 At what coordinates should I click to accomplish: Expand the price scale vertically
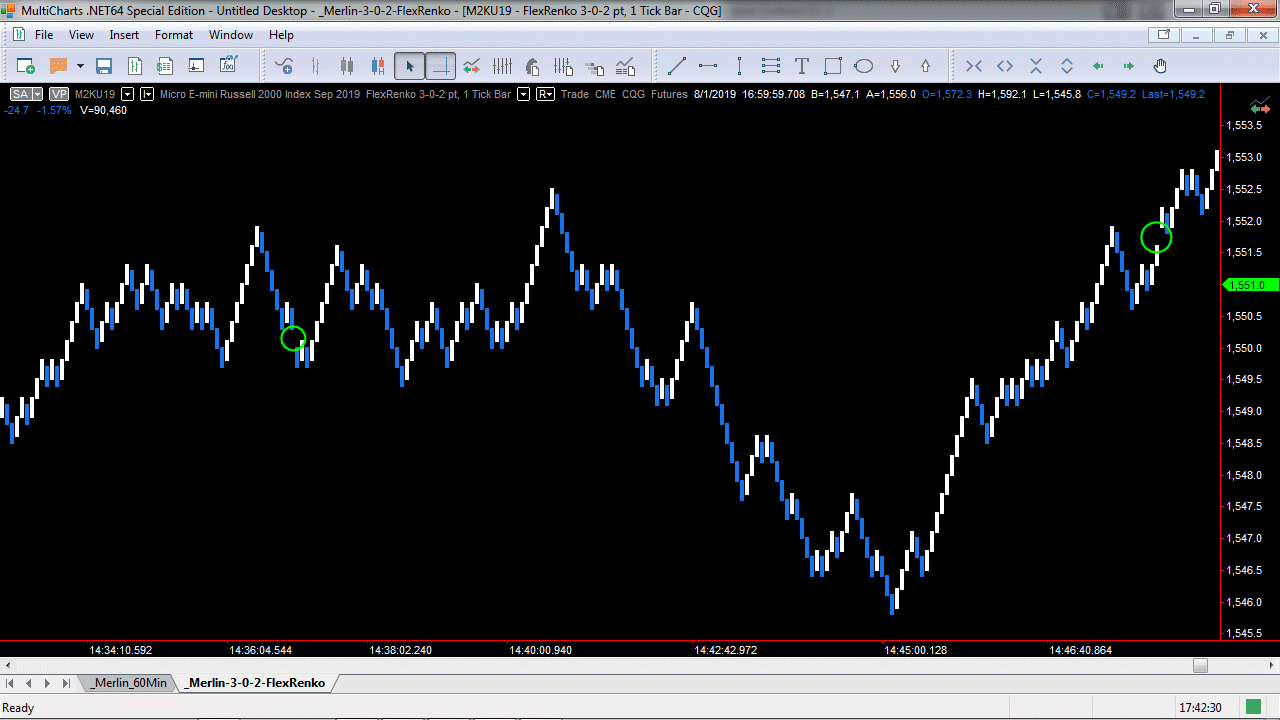point(1067,67)
